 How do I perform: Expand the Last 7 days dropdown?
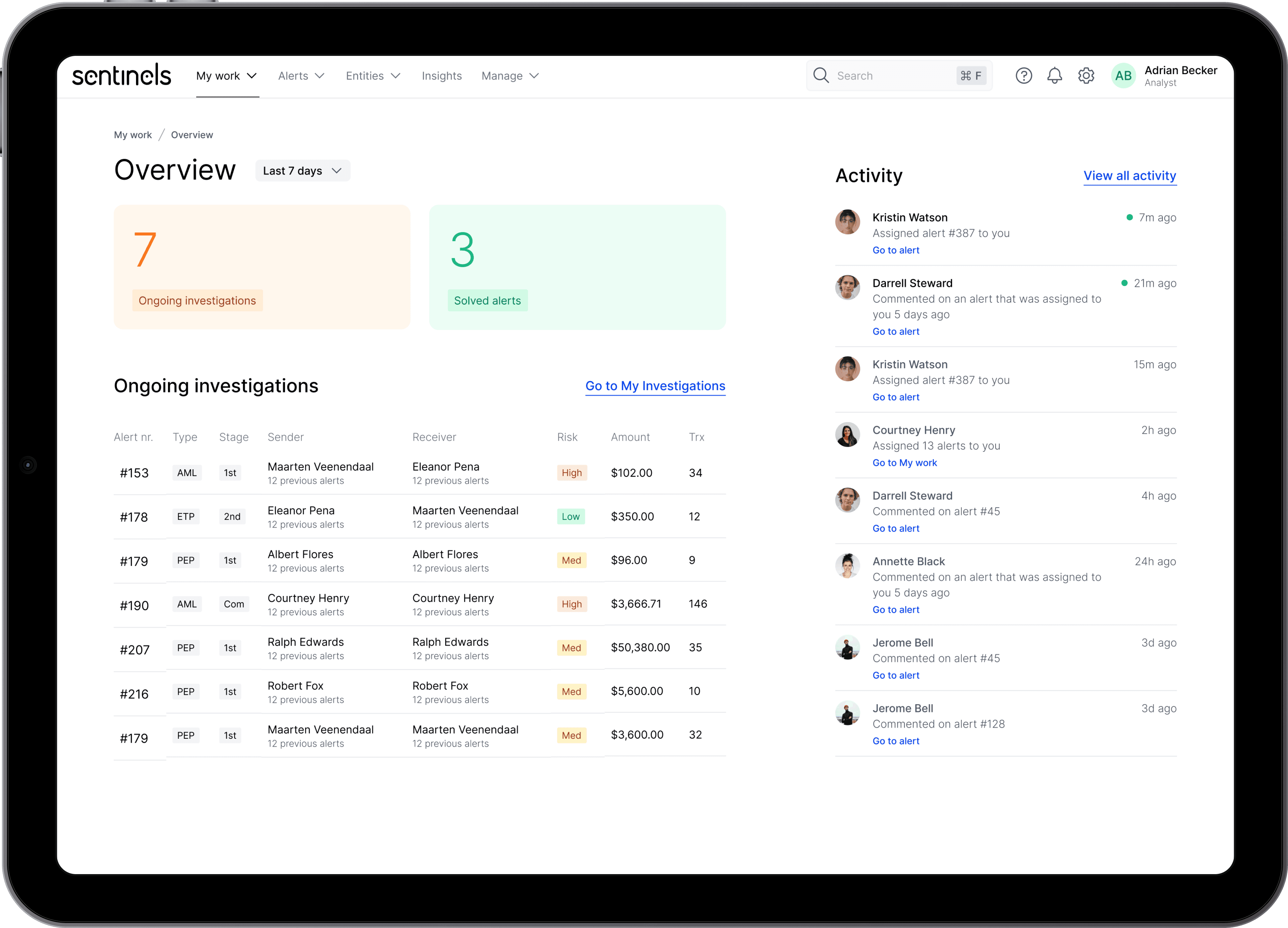303,171
